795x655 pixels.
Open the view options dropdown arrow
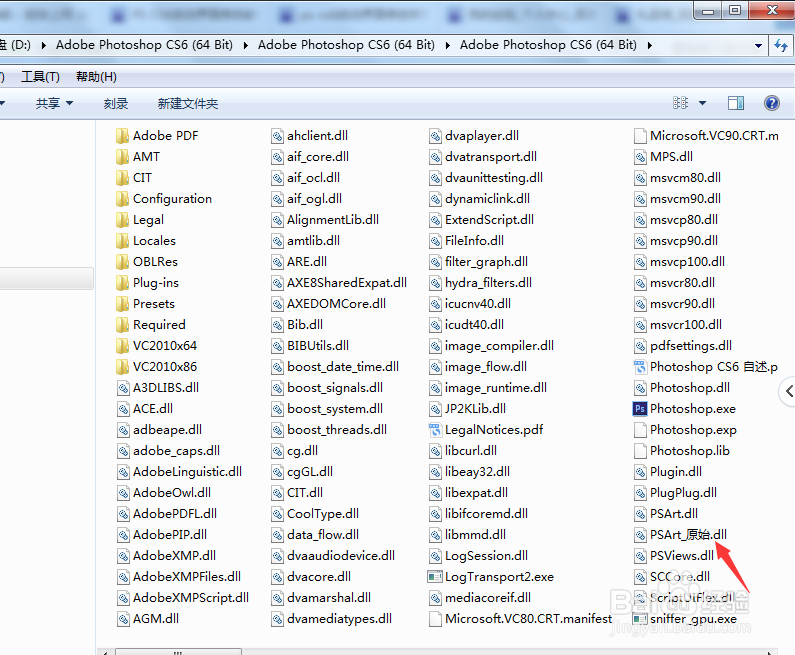tap(702, 103)
